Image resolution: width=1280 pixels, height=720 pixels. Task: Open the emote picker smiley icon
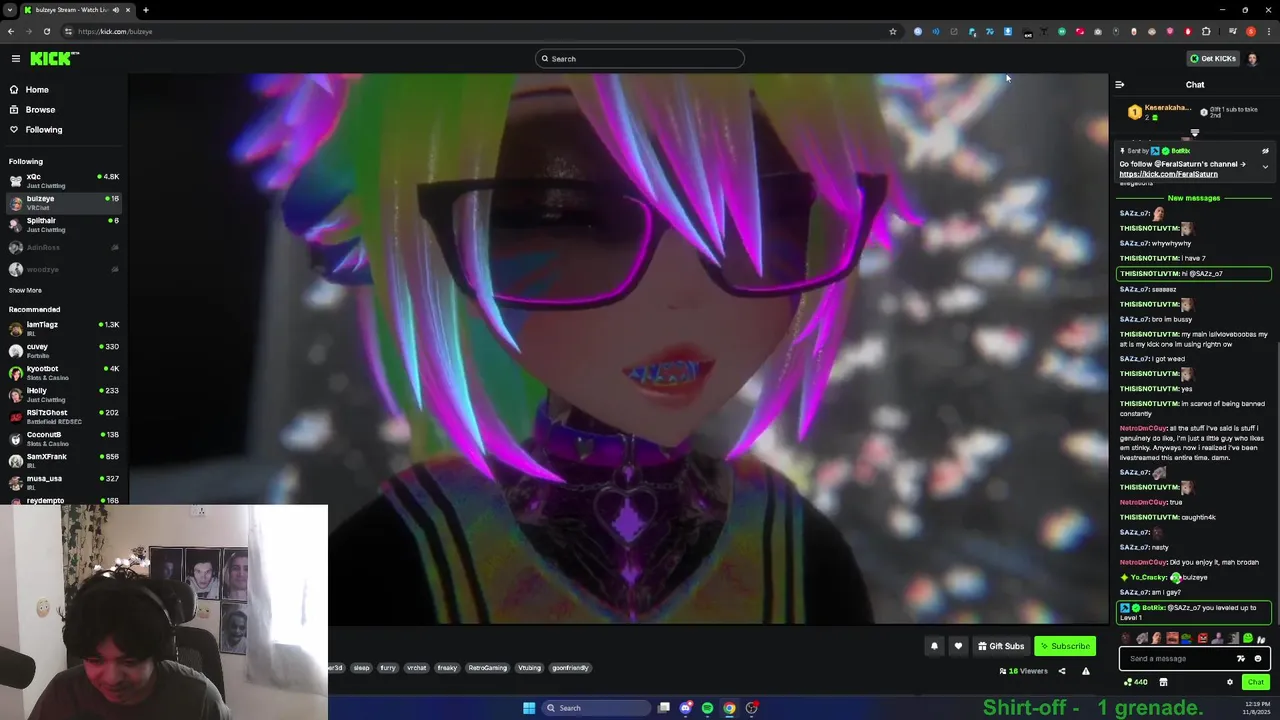(1258, 658)
